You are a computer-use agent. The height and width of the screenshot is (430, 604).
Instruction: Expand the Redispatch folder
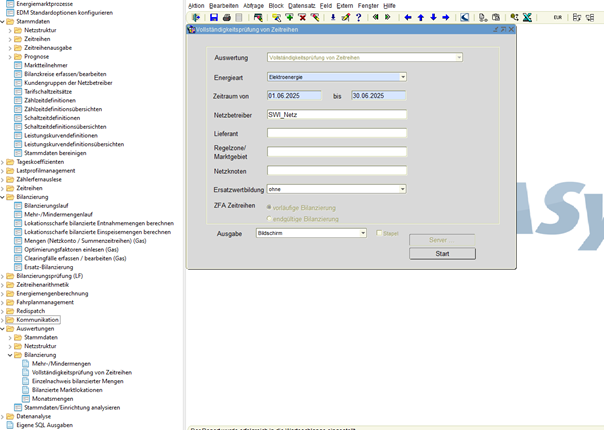pos(2,311)
